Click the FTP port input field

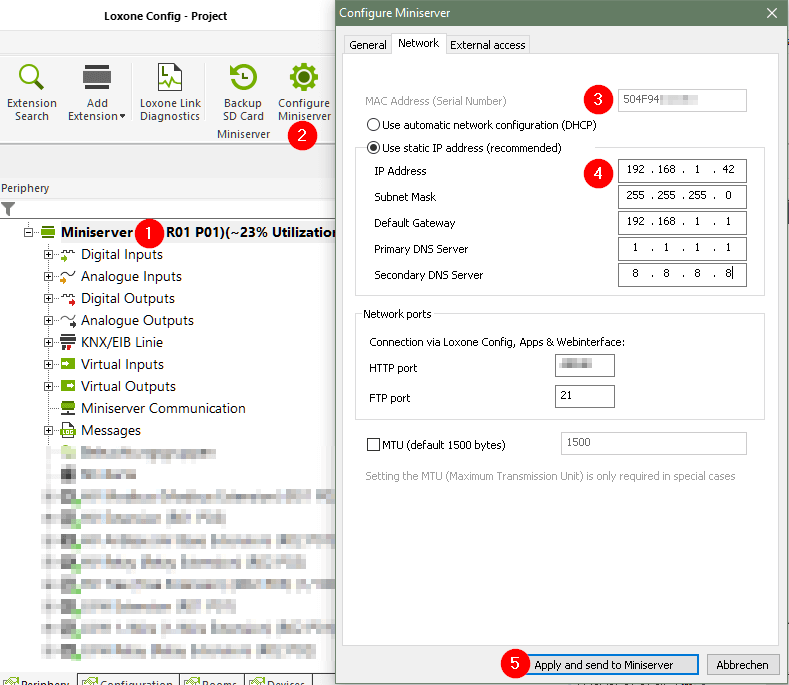(x=584, y=398)
